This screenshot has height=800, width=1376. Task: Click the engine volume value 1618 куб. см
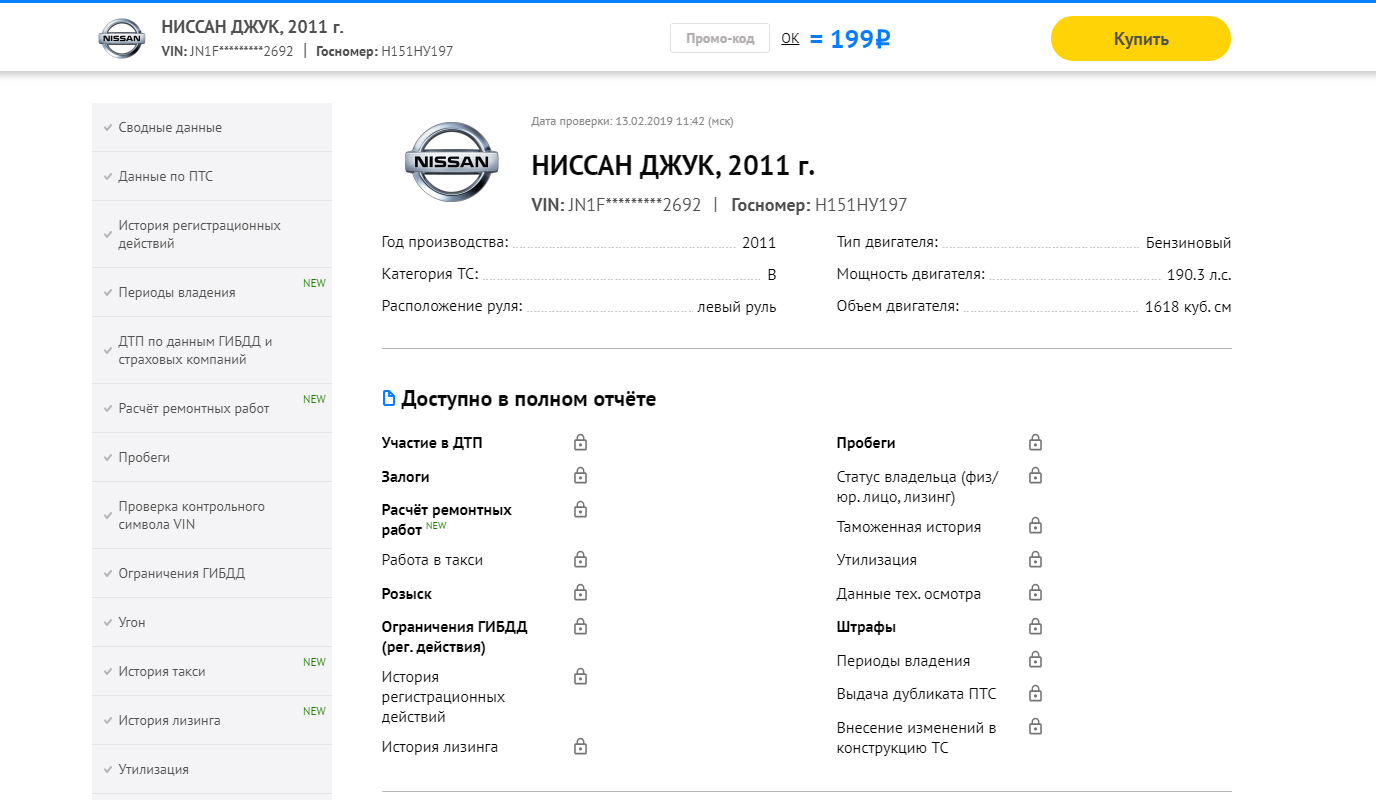click(x=1188, y=307)
